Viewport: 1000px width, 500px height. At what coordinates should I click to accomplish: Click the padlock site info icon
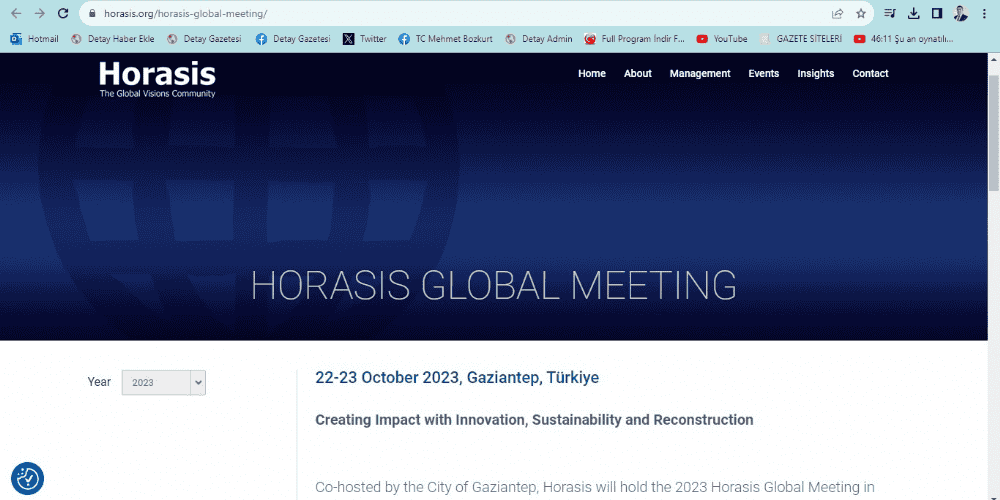(x=92, y=13)
